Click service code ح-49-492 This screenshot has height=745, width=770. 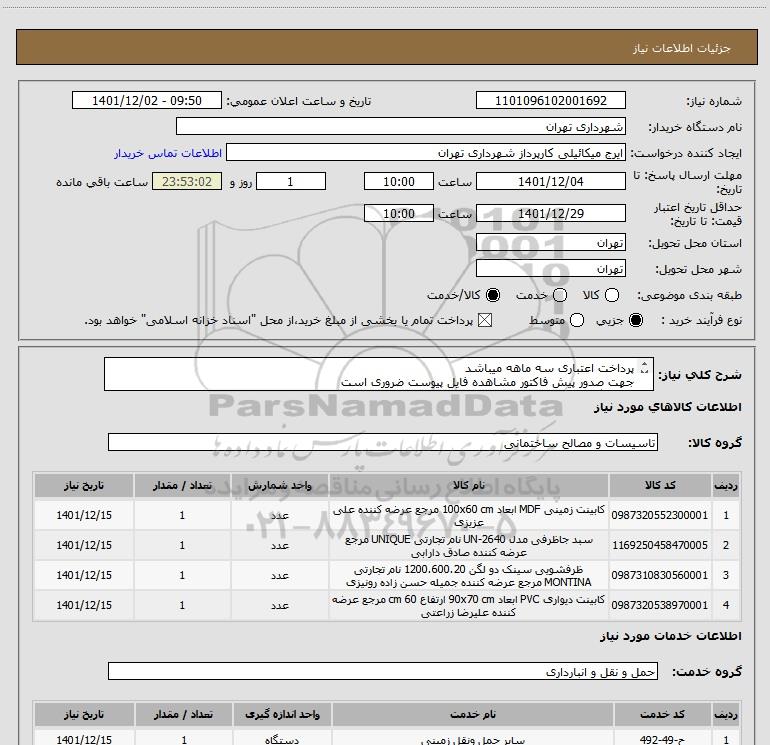coord(662,739)
